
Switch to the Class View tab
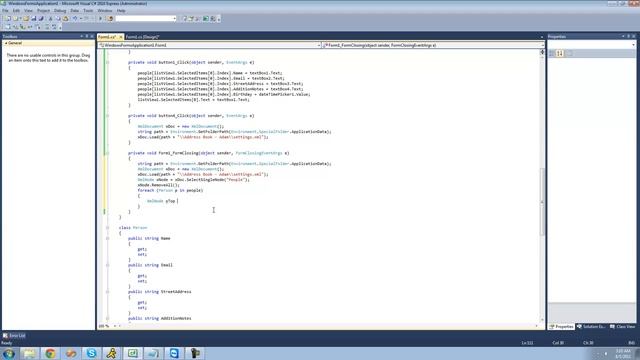(622, 327)
